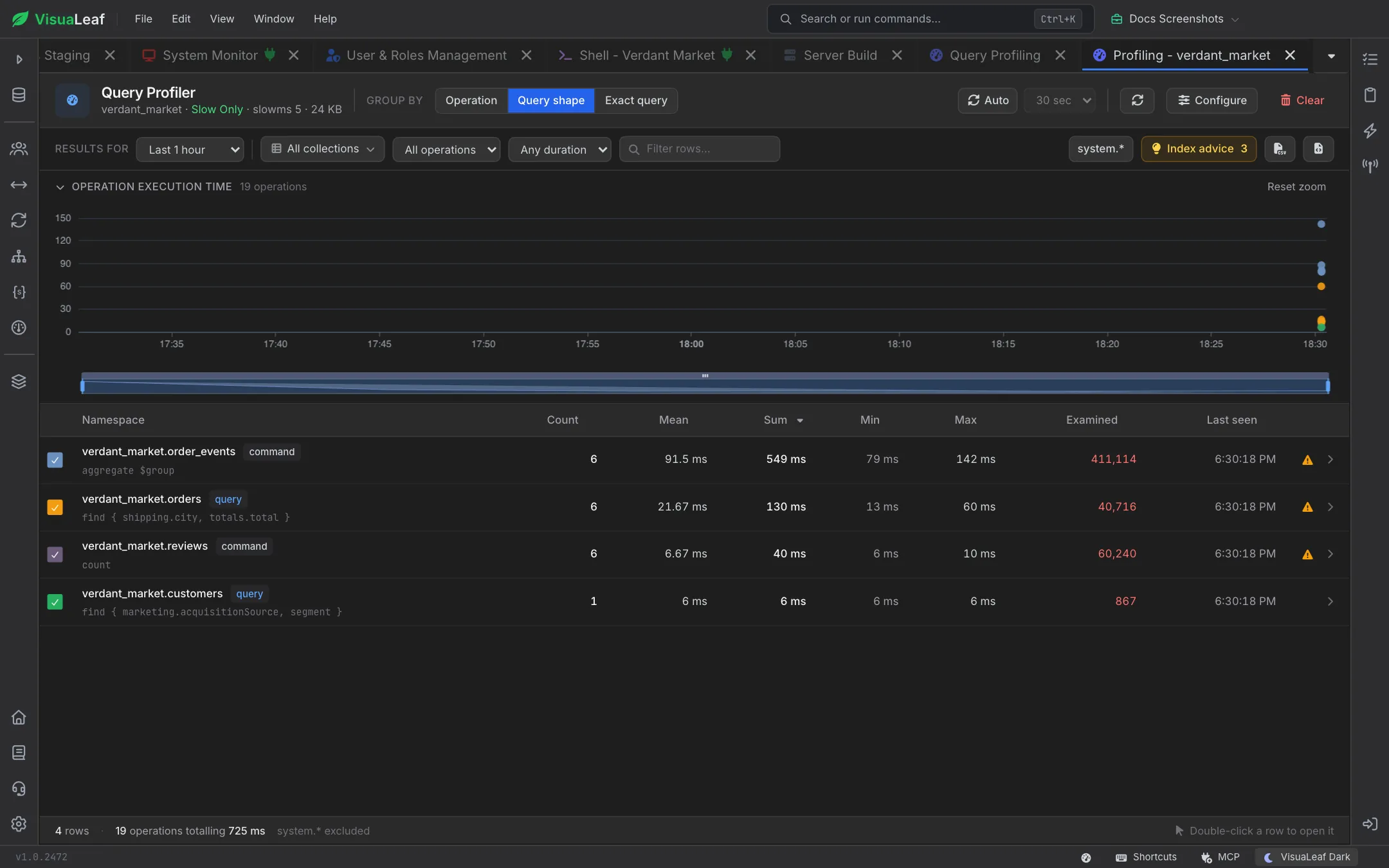This screenshot has height=868, width=1389.
Task: Open the File menu
Action: click(x=143, y=19)
